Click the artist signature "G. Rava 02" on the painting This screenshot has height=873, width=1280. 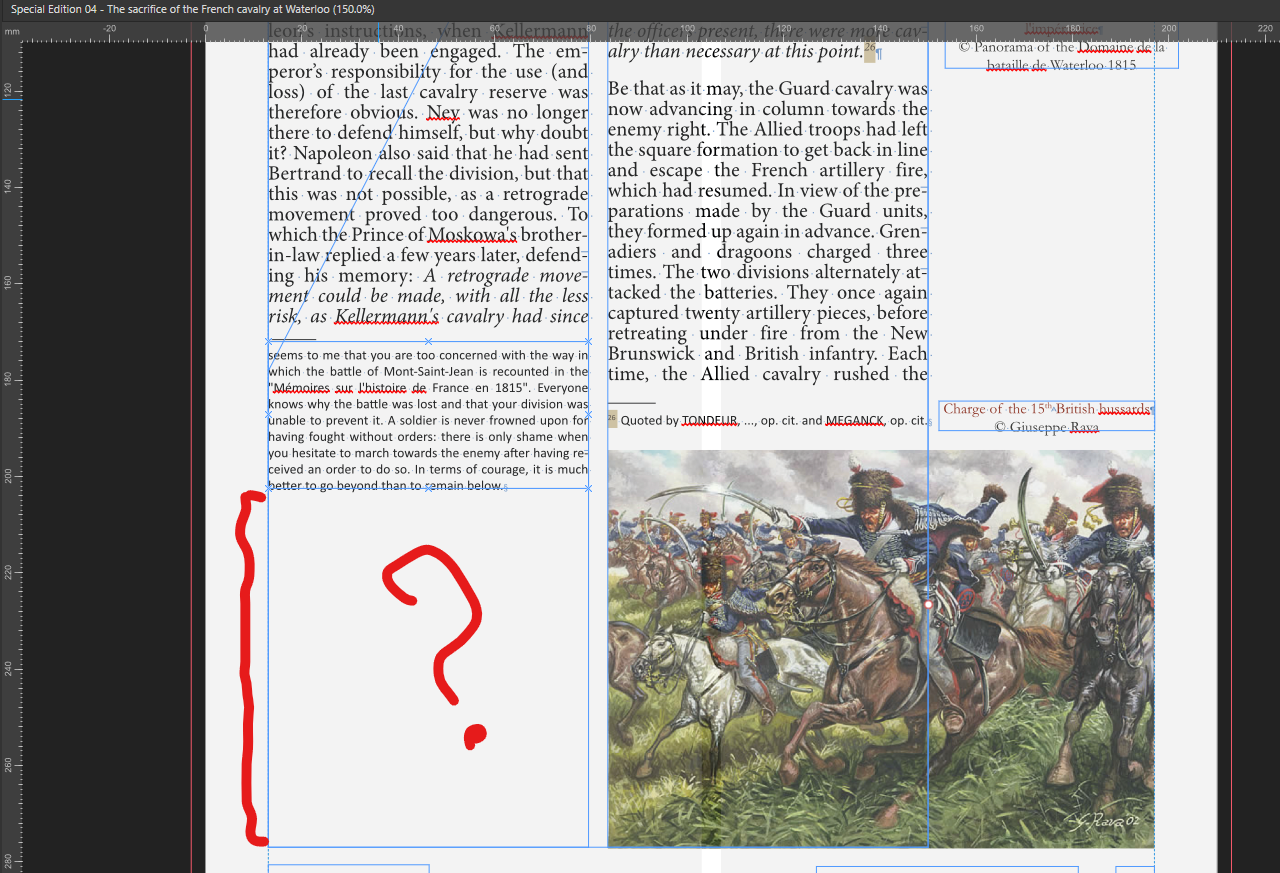(x=1103, y=820)
